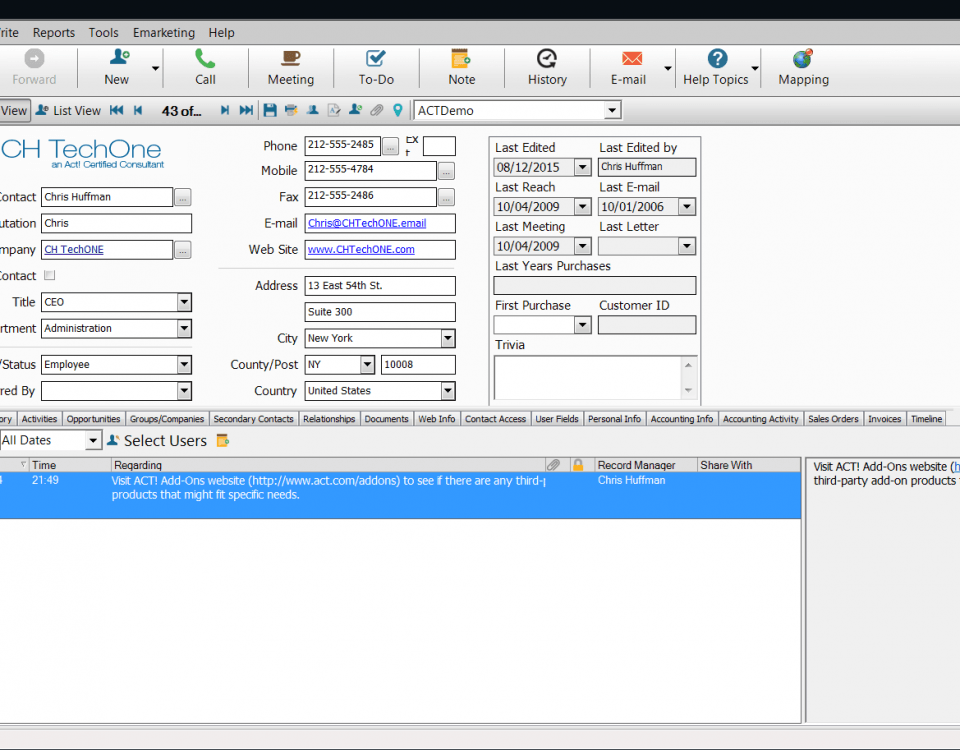The image size is (960, 750).
Task: Open the Help Topics dropdown arrow
Action: coord(755,68)
